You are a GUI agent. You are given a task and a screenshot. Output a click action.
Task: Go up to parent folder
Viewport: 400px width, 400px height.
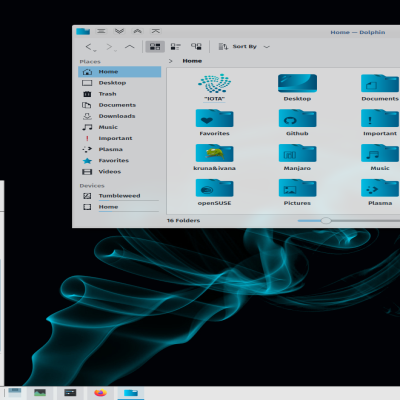(x=130, y=47)
